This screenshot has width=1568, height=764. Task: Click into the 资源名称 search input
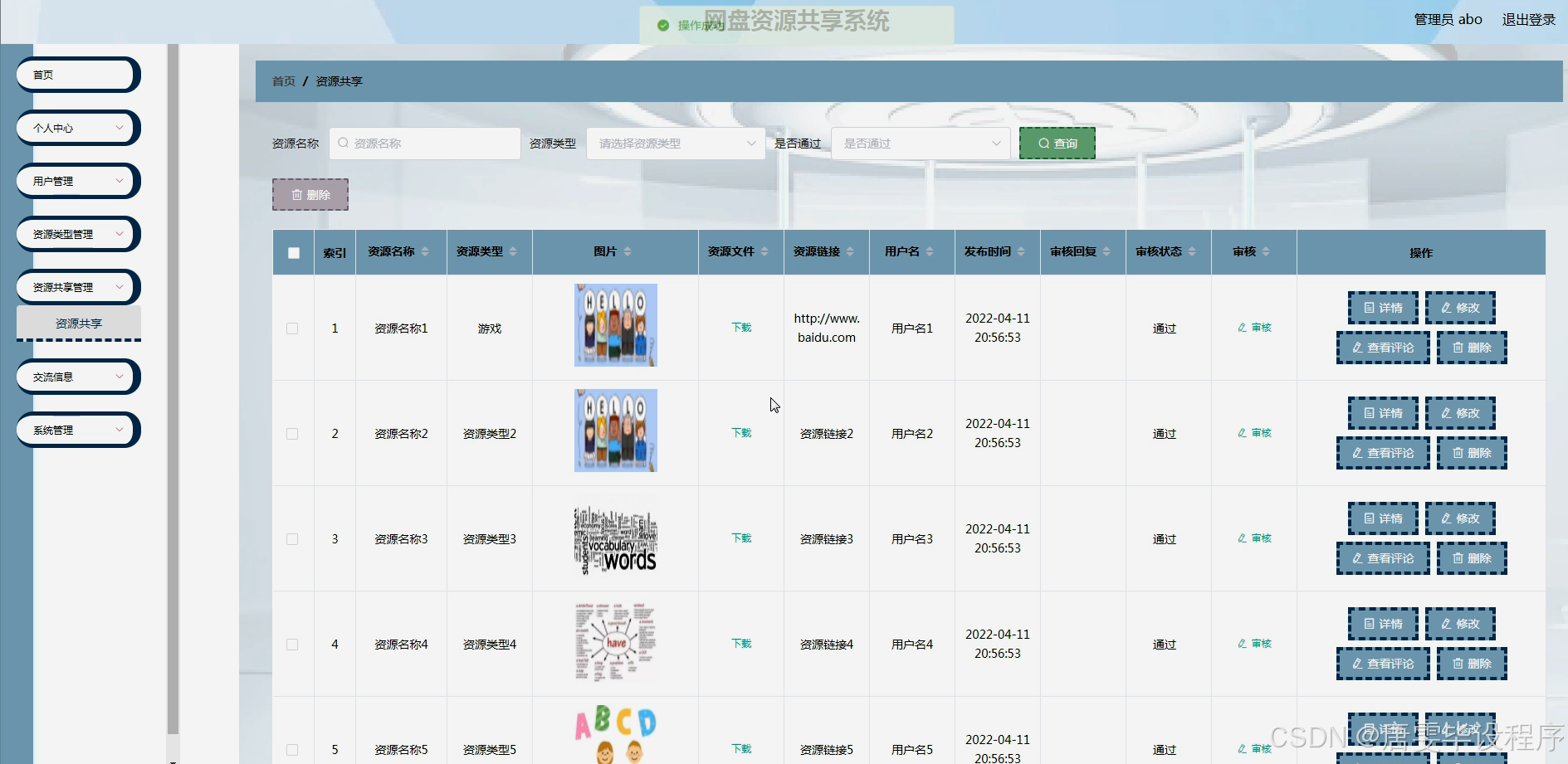click(x=425, y=144)
